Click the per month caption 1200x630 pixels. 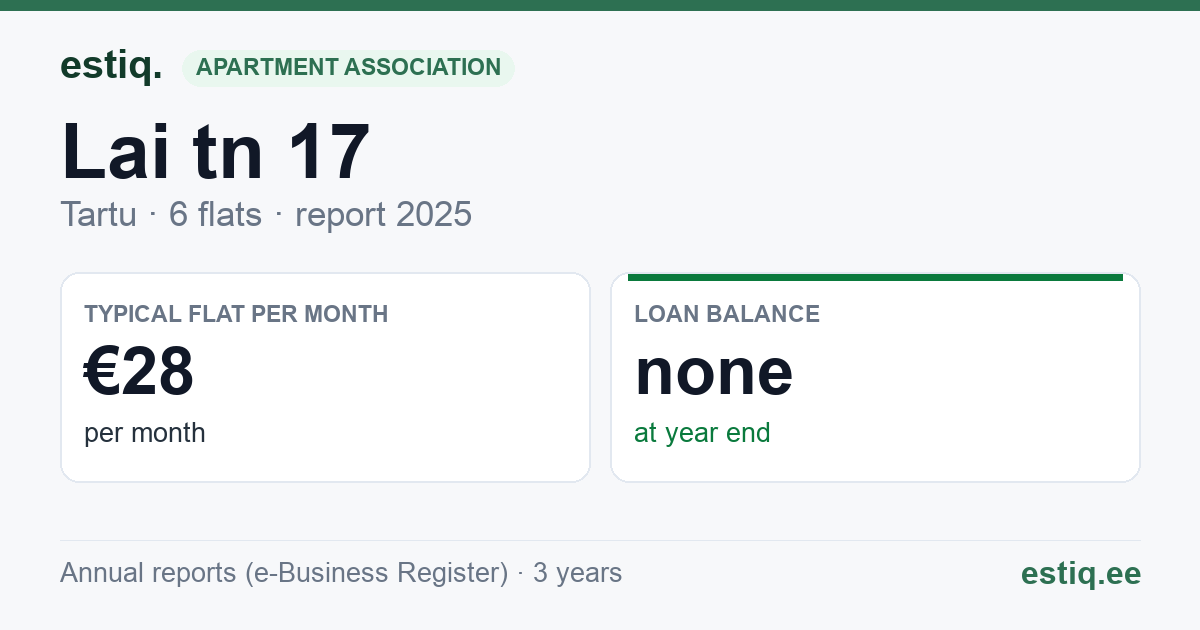145,433
